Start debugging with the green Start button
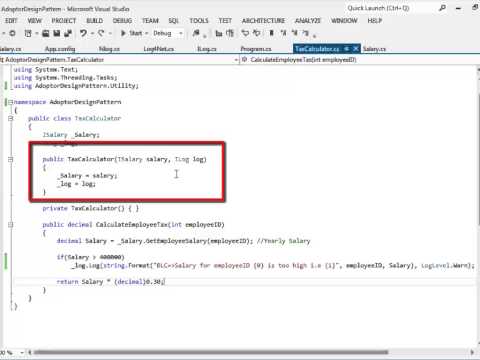The height and width of the screenshot is (360, 480). pyautogui.click(x=131, y=33)
